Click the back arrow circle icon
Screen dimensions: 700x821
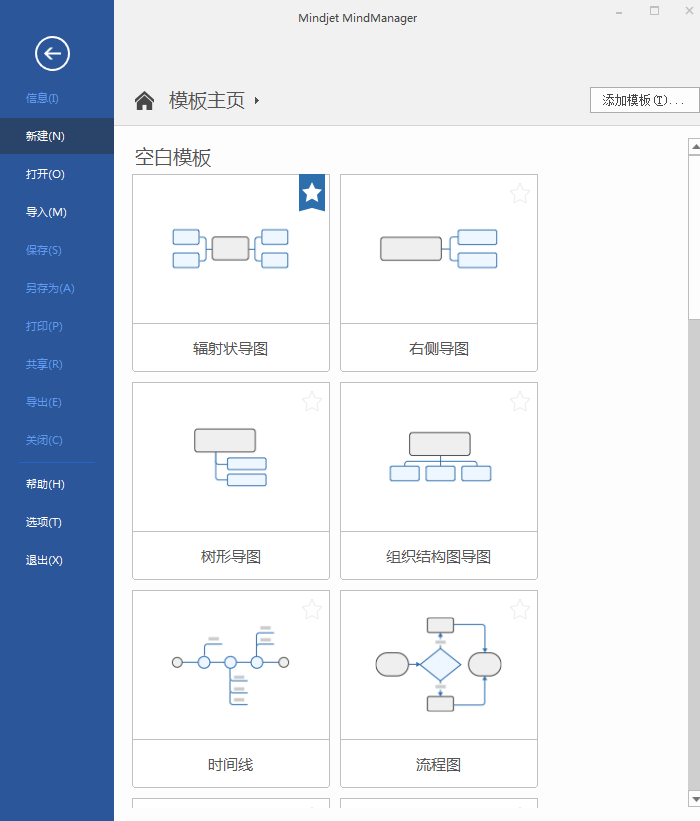tap(52, 53)
